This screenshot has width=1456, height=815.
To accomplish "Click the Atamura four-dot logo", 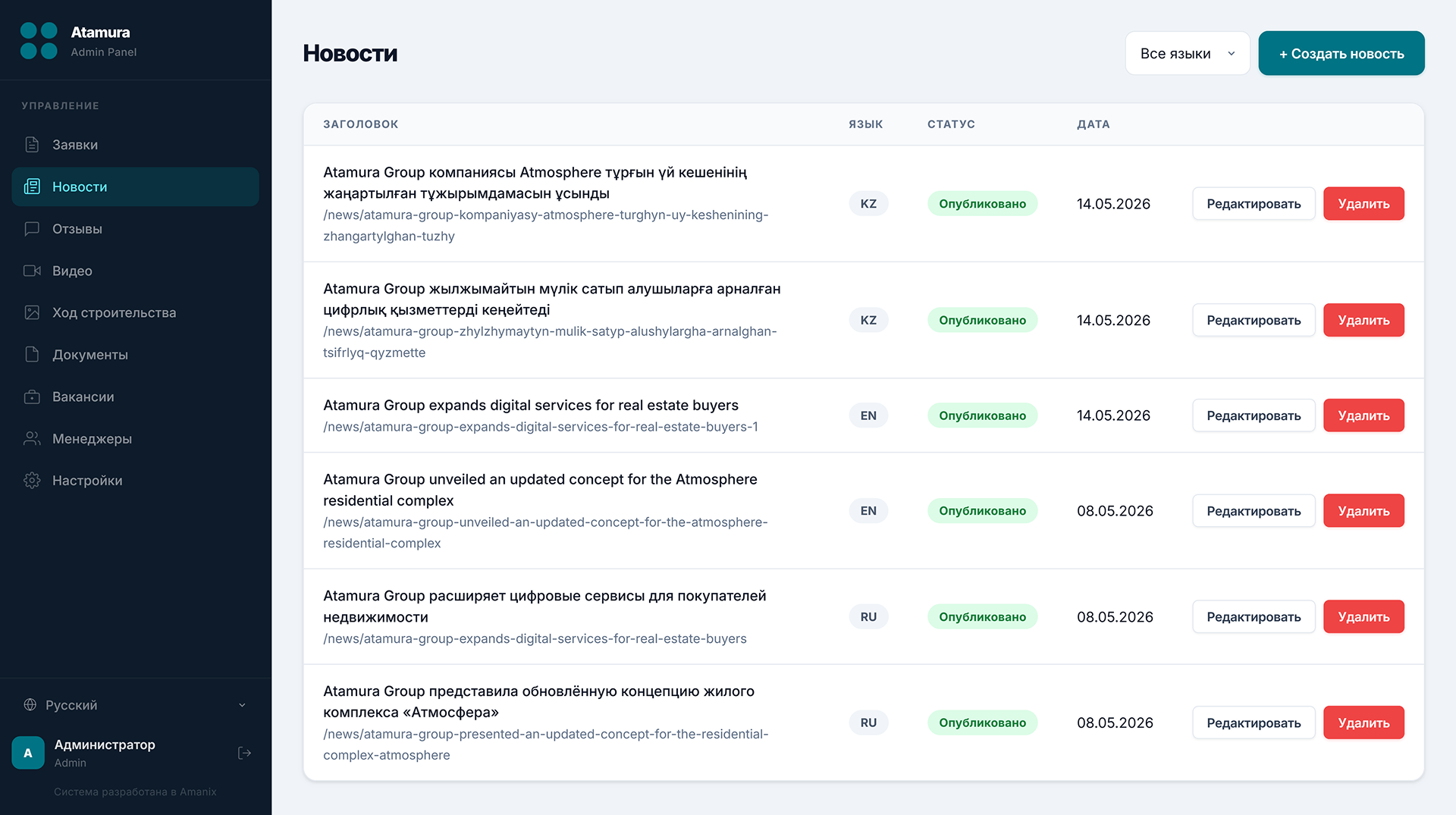I will point(39,41).
